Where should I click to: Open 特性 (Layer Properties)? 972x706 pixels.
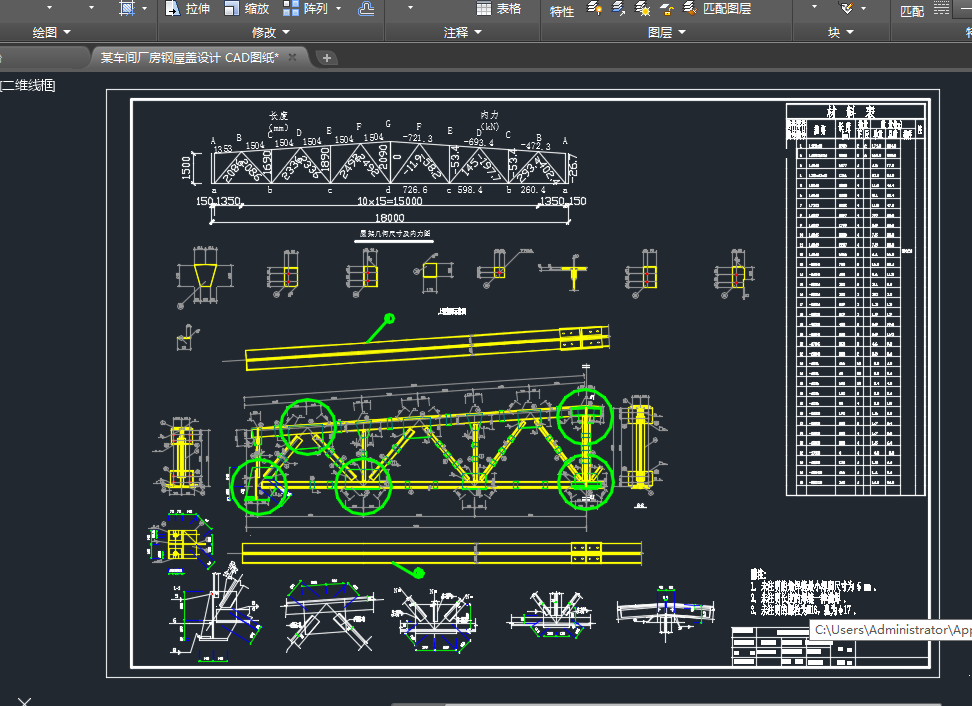(x=562, y=11)
